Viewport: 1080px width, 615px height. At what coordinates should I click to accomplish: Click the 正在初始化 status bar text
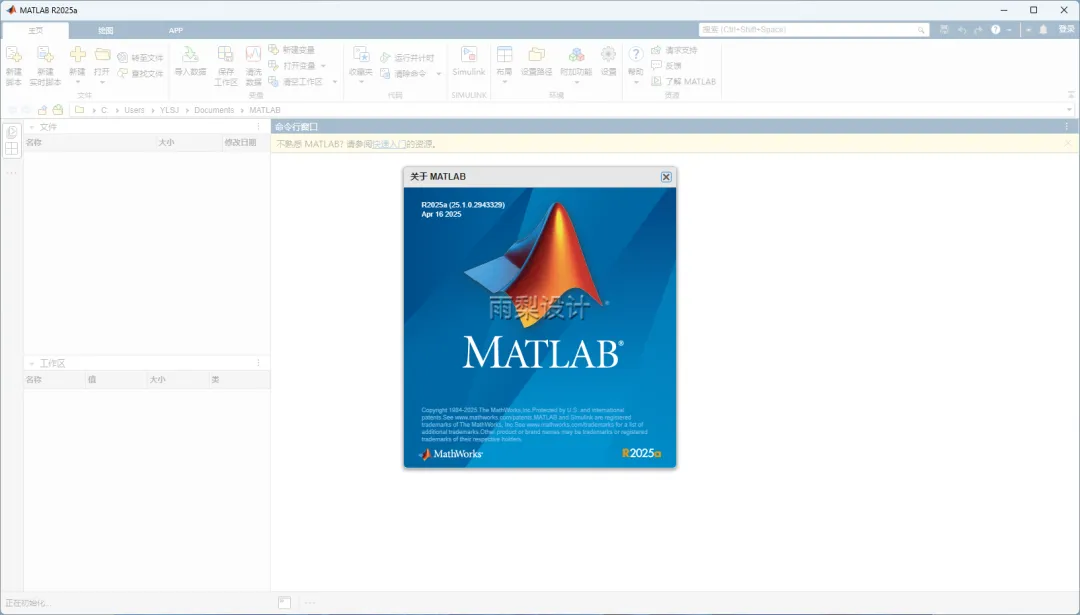28,603
